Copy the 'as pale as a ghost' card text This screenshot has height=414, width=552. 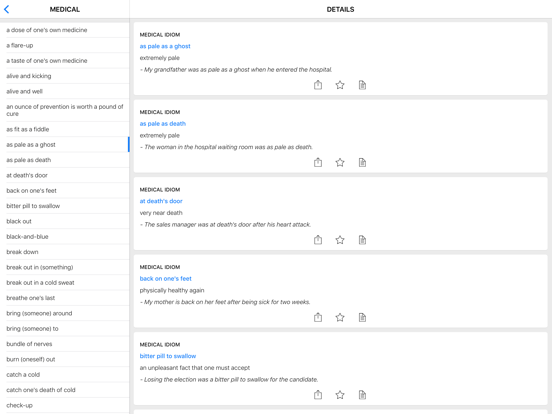click(362, 85)
